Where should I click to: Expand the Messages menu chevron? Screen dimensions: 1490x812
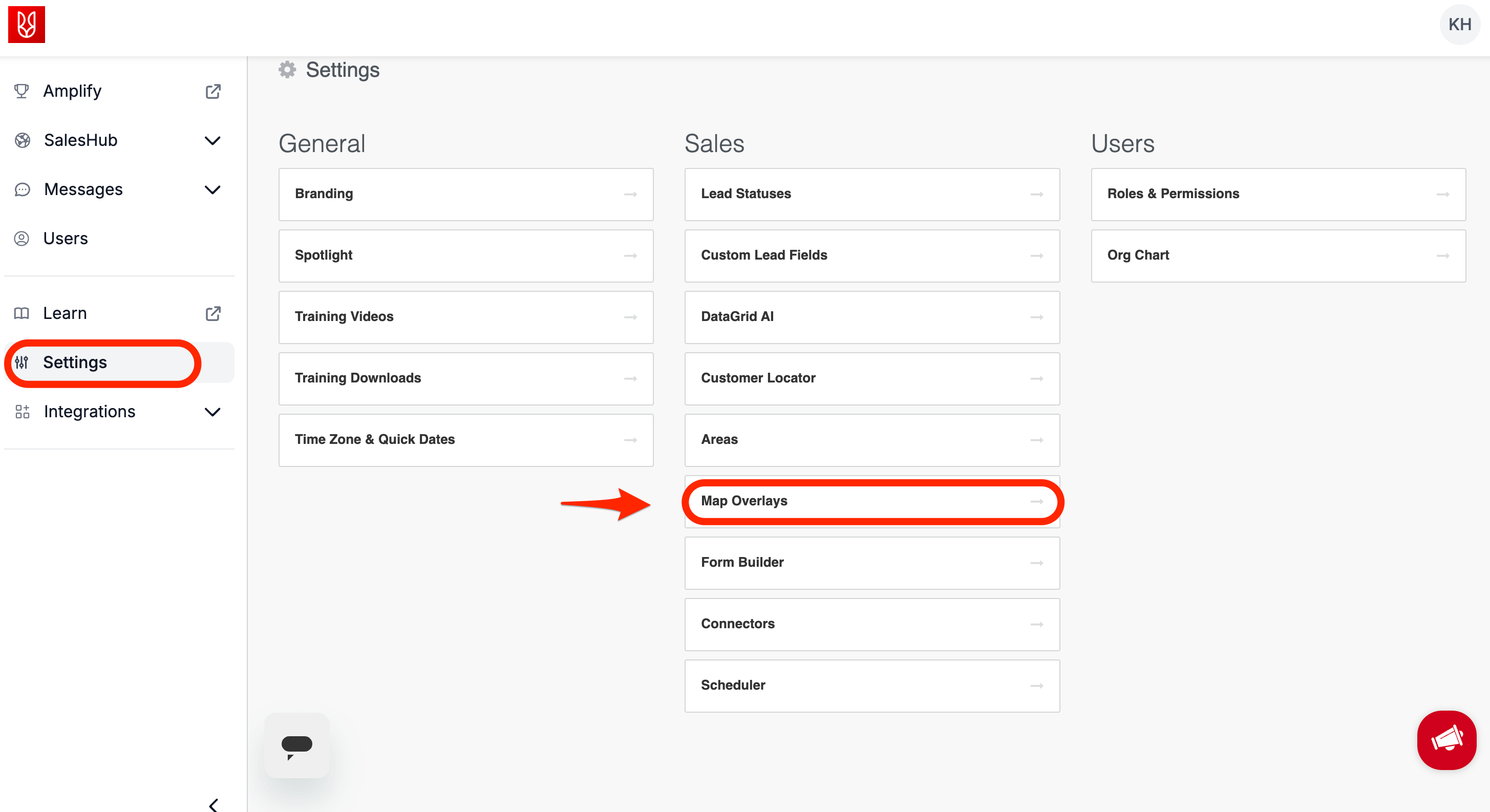(x=213, y=190)
